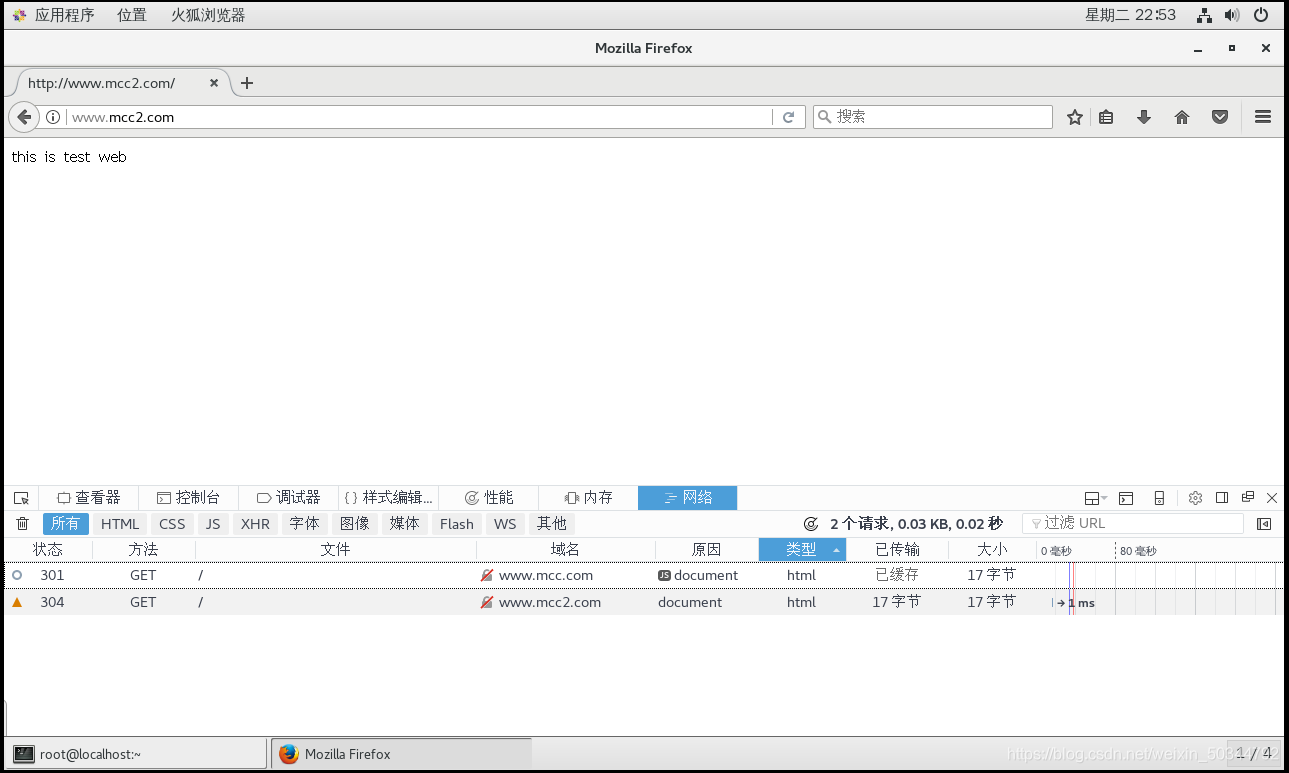Open developer tools settings gear

click(x=1195, y=498)
